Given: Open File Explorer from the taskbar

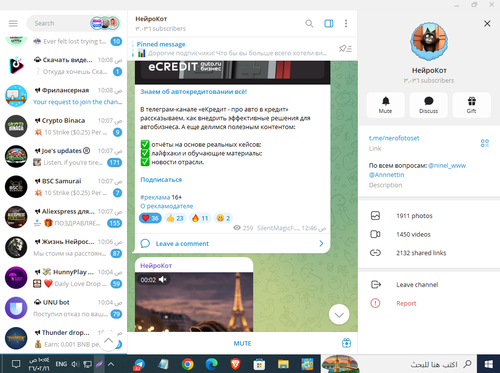Looking at the screenshot, I should coord(283,364).
